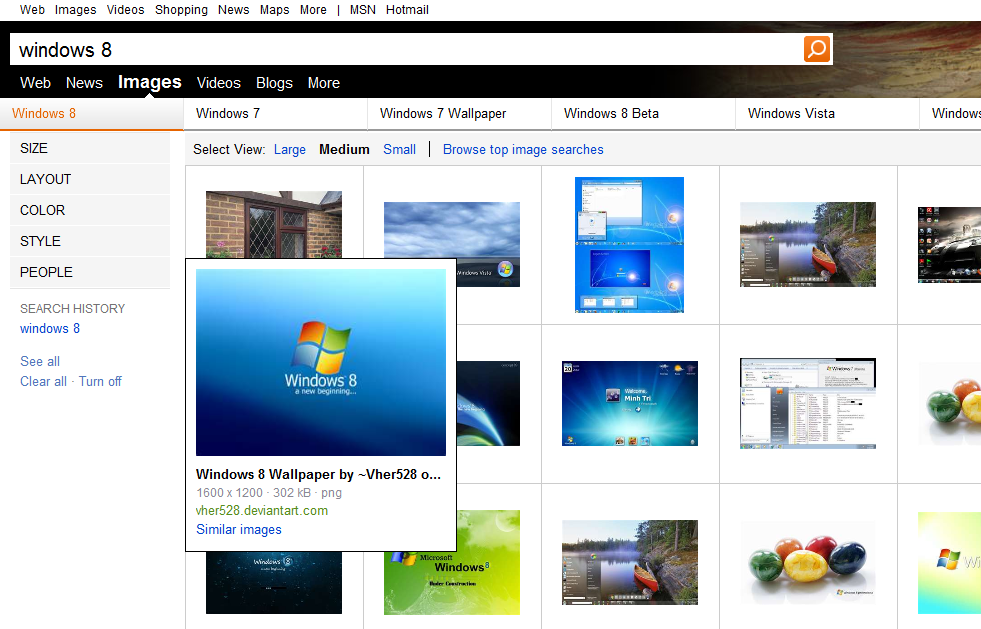Expand the PEOPLE filter
981x629 pixels.
(x=90, y=272)
